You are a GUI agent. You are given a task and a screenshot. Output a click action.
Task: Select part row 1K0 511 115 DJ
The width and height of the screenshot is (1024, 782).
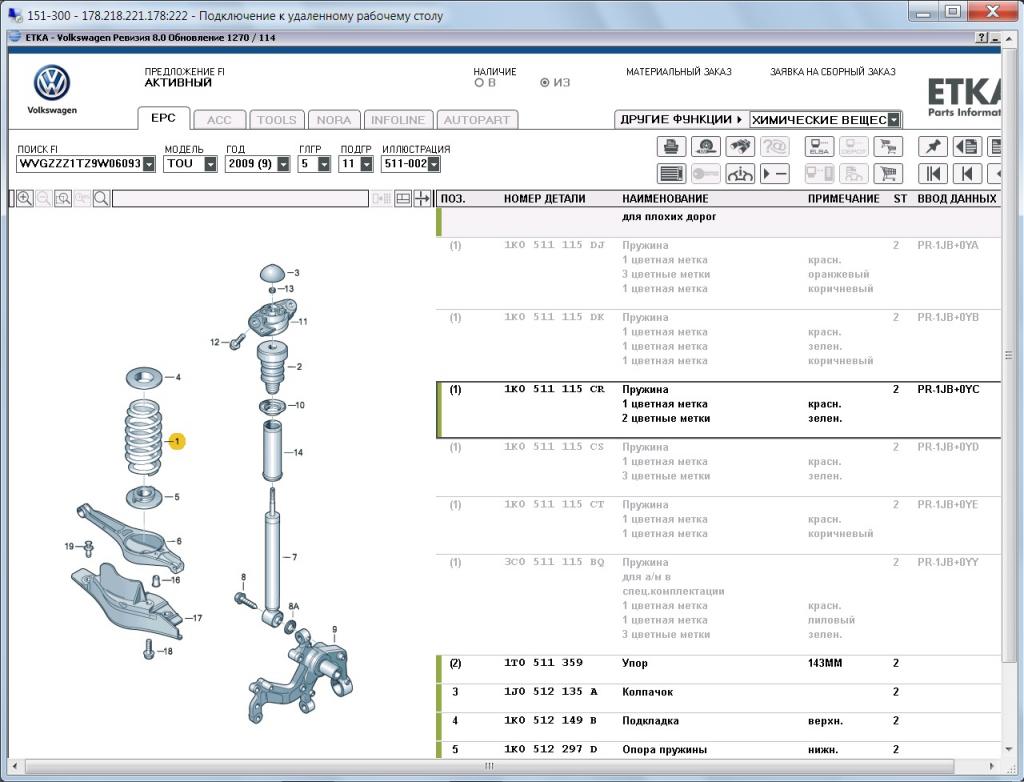tap(718, 273)
